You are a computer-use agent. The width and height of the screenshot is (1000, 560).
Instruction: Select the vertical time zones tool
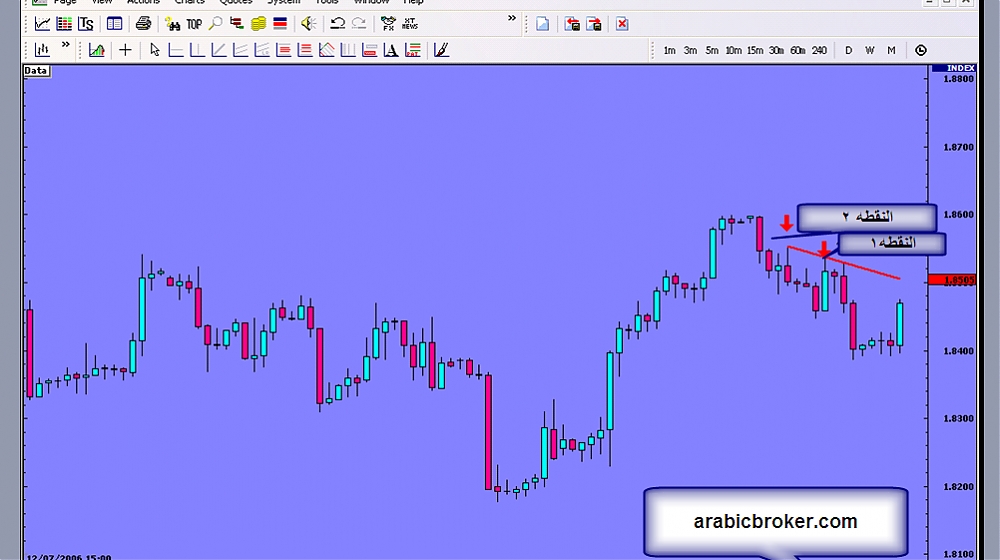pos(348,50)
